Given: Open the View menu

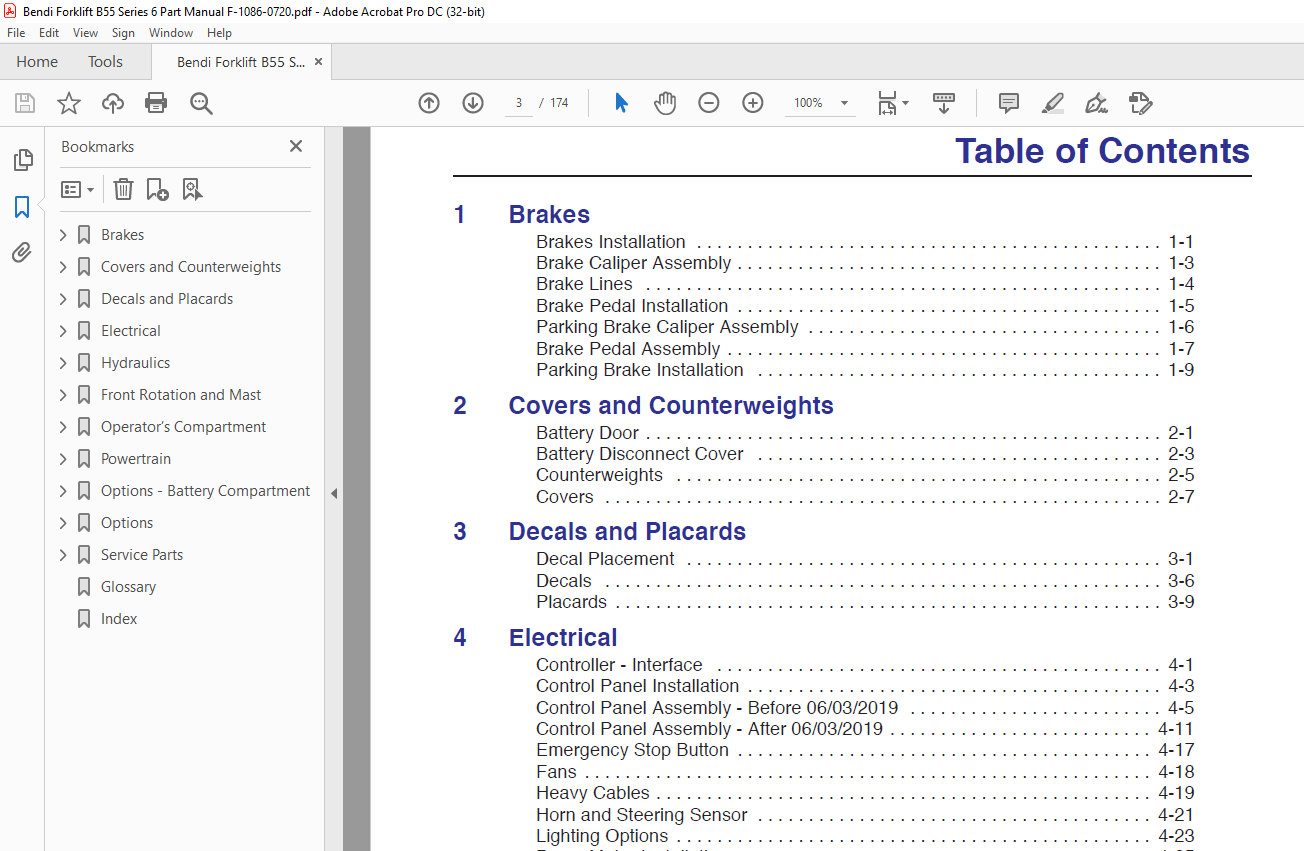Looking at the screenshot, I should [86, 33].
